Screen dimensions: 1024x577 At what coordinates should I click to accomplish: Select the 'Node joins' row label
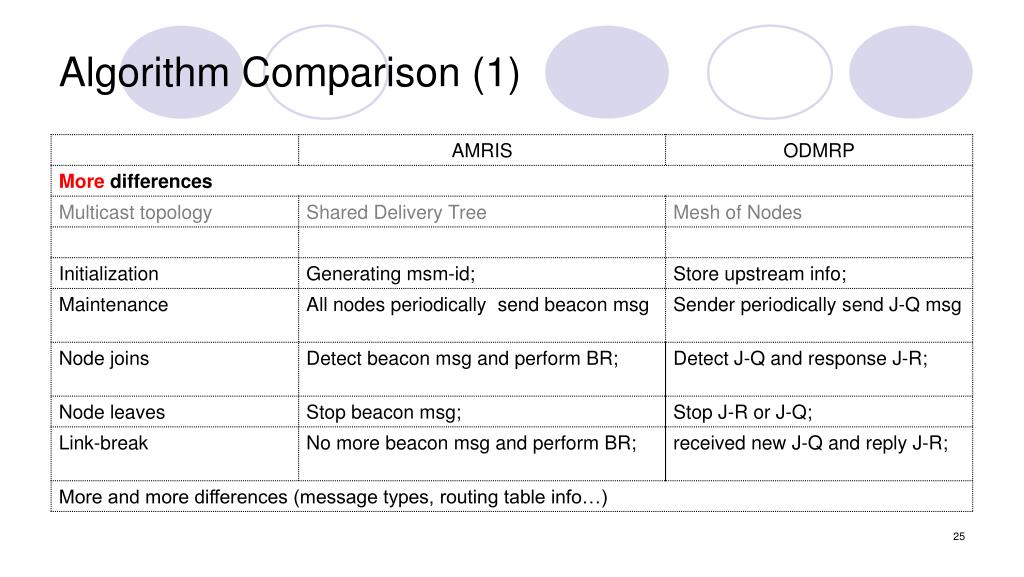[103, 359]
